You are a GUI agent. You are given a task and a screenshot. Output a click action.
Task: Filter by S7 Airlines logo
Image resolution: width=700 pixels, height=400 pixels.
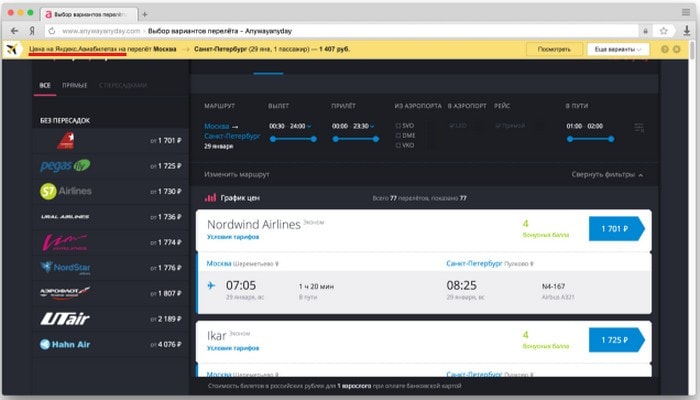click(x=66, y=191)
